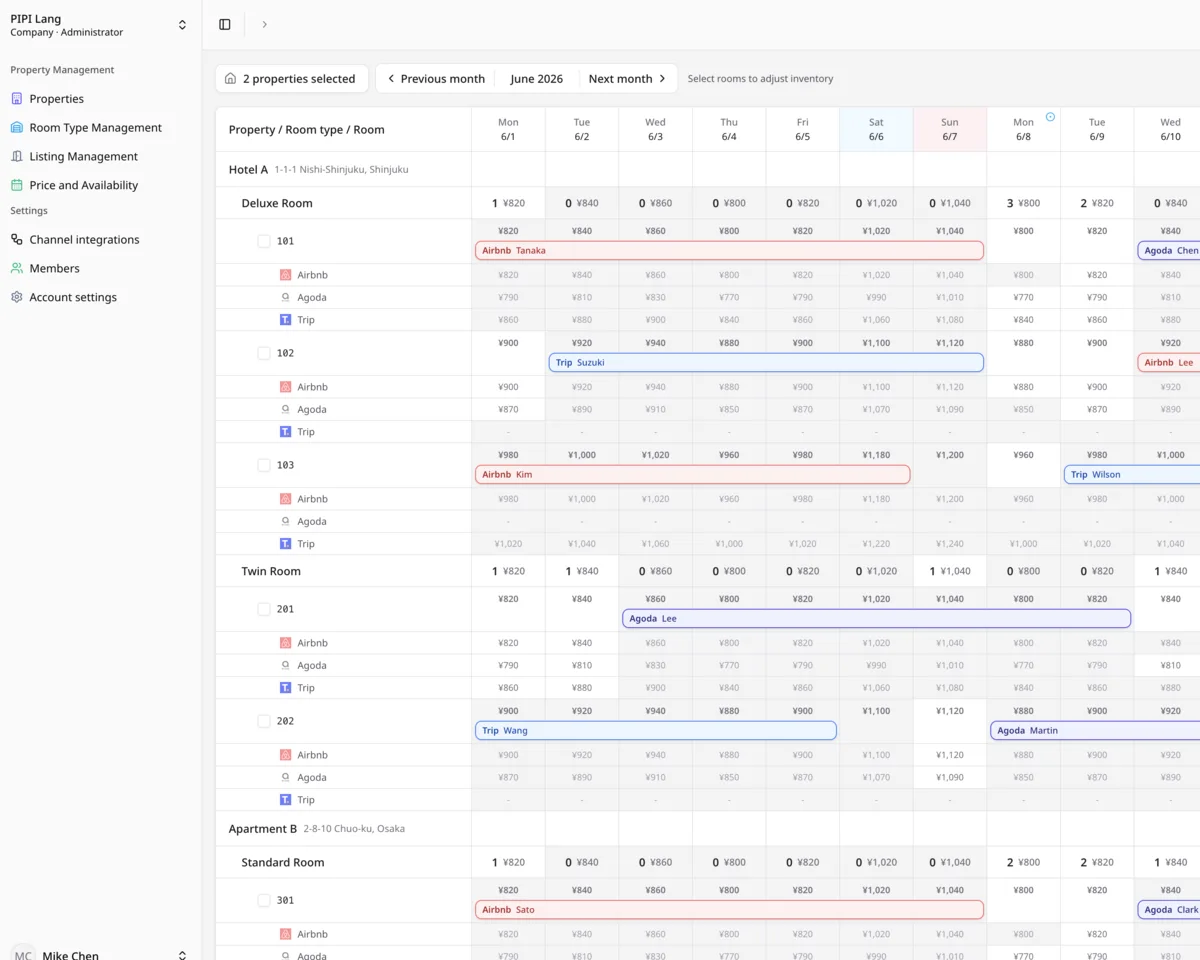Check the box for room 102
The height and width of the screenshot is (960, 1200).
pos(264,353)
